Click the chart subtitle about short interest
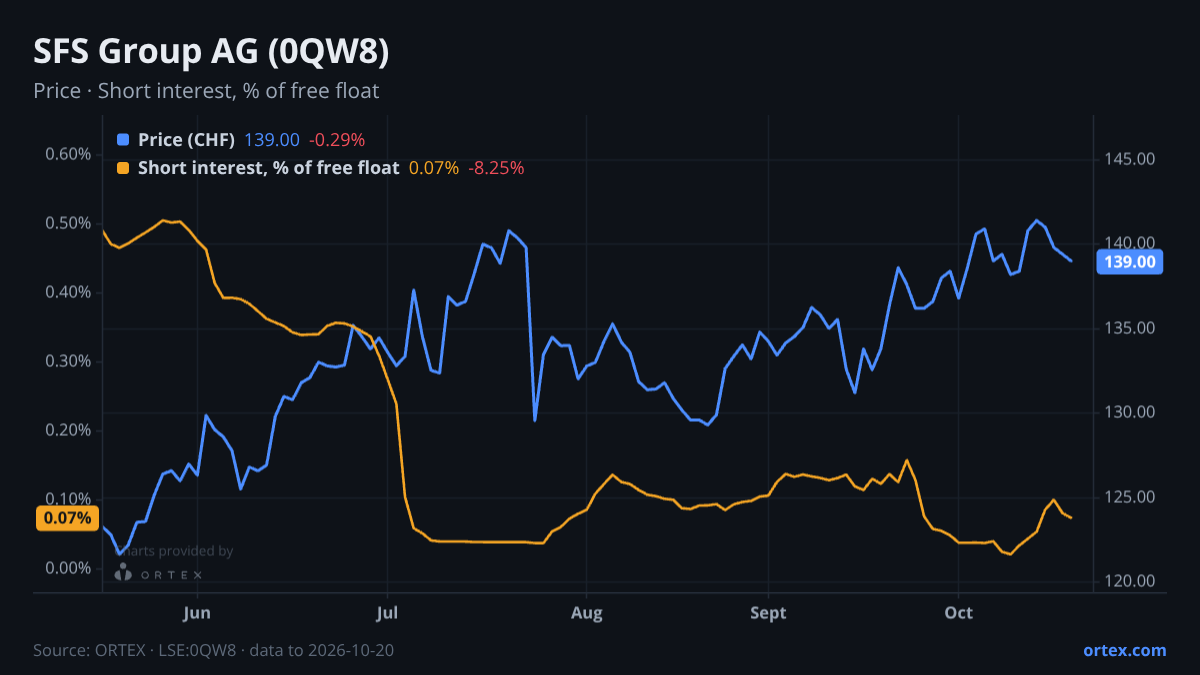This screenshot has height=675, width=1200. pos(206,91)
